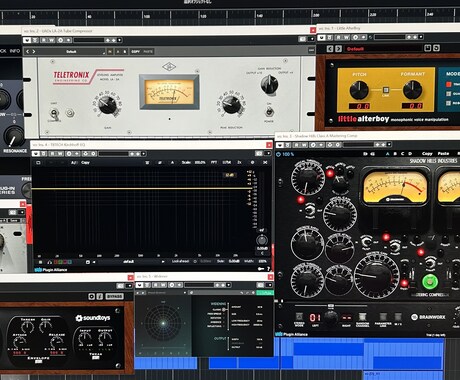Select preset slot B in LA-2A toolbar
This screenshot has height=380, width=460.
(x=125, y=52)
